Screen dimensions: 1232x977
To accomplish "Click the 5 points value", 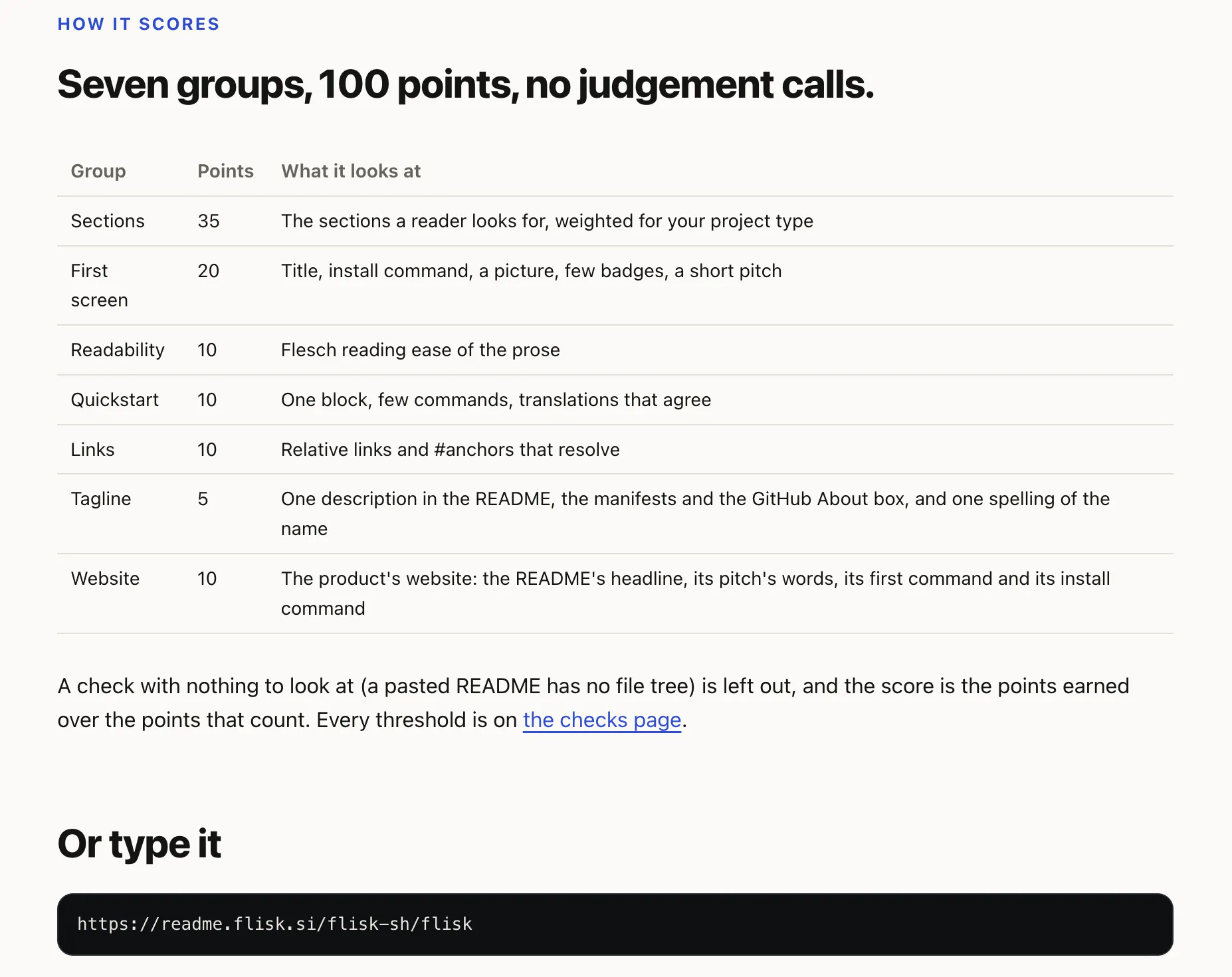I will [x=203, y=498].
